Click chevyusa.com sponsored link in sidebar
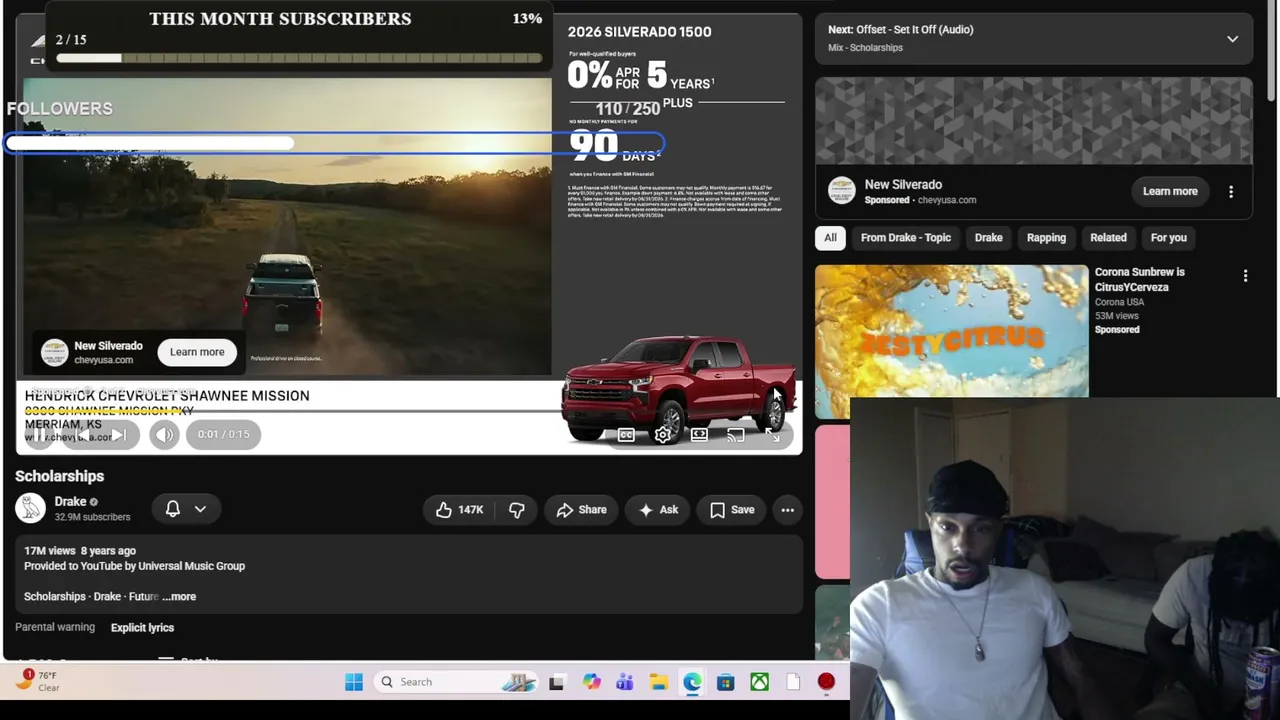Viewport: 1280px width, 720px height. 947,200
